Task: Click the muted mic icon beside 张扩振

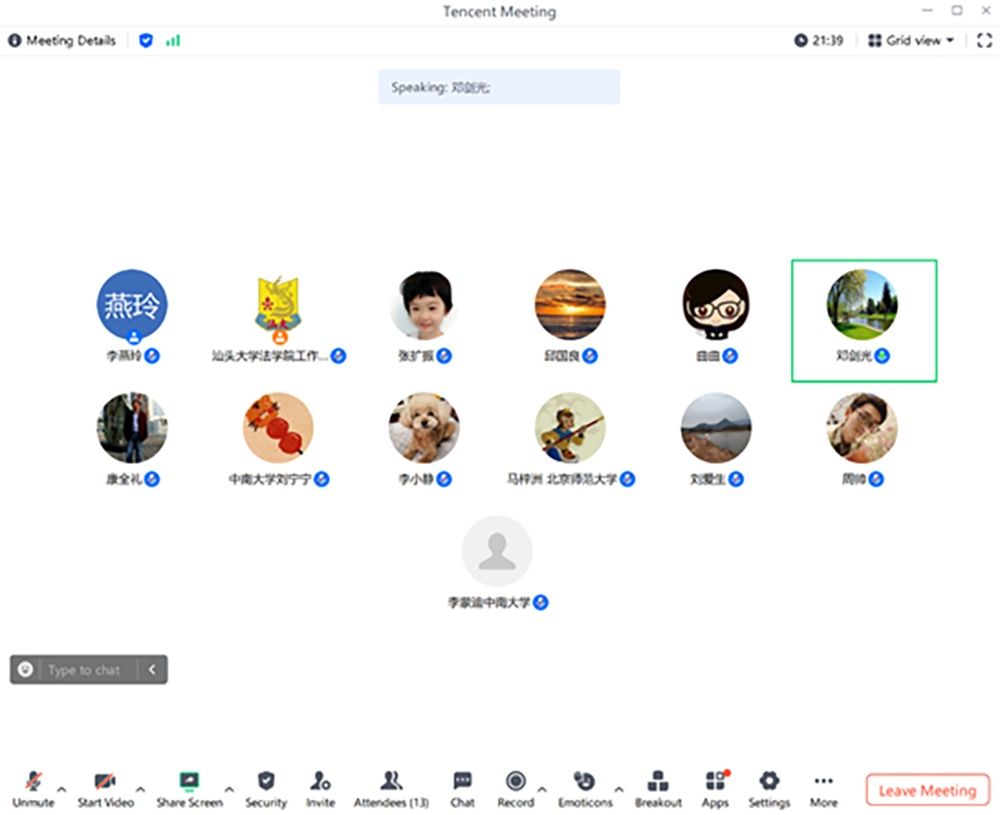Action: click(444, 356)
